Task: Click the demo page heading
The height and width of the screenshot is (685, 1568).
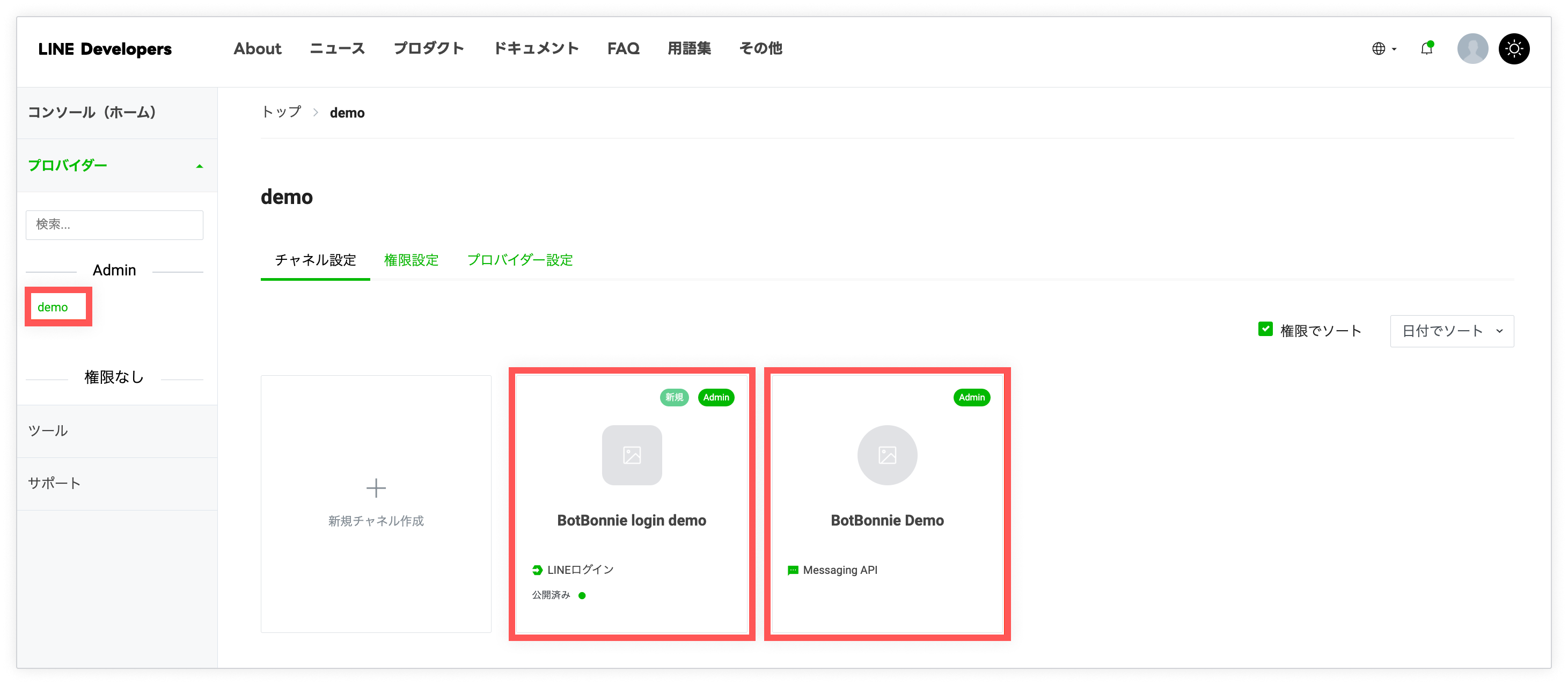Action: point(287,196)
